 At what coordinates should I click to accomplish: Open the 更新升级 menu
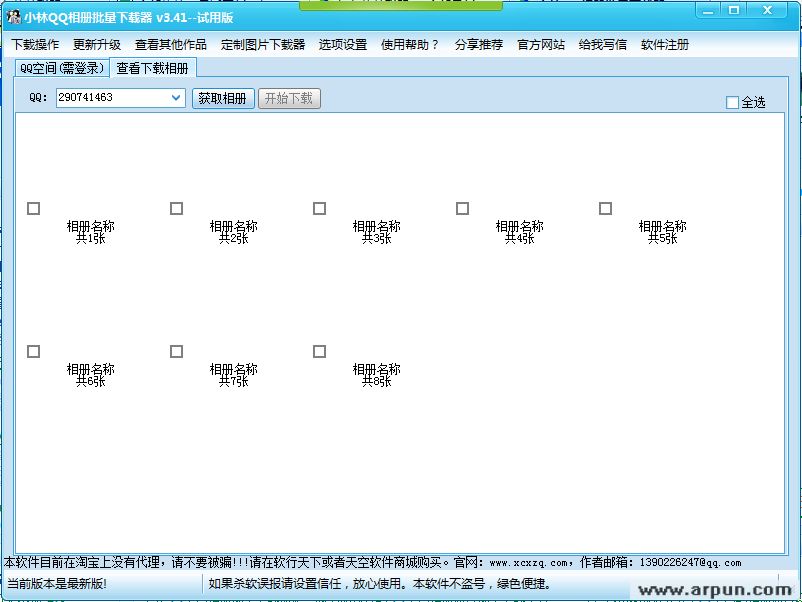click(x=97, y=44)
